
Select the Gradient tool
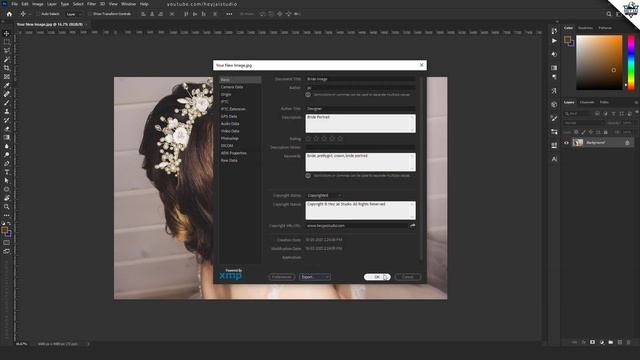(x=7, y=137)
